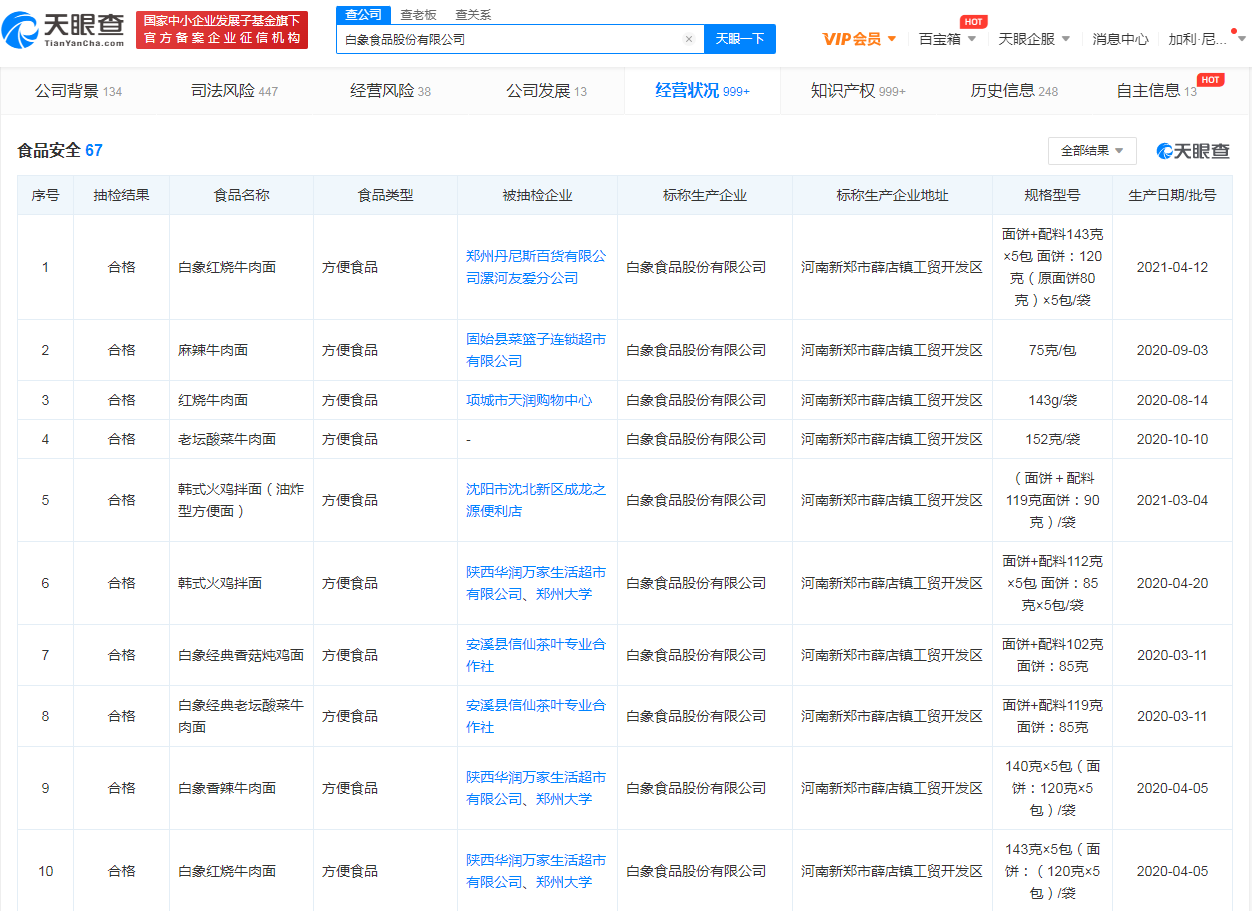Open the row 7 安溪县信仙茶叶专业合作社 link
The width and height of the screenshot is (1252, 911).
pos(536,655)
